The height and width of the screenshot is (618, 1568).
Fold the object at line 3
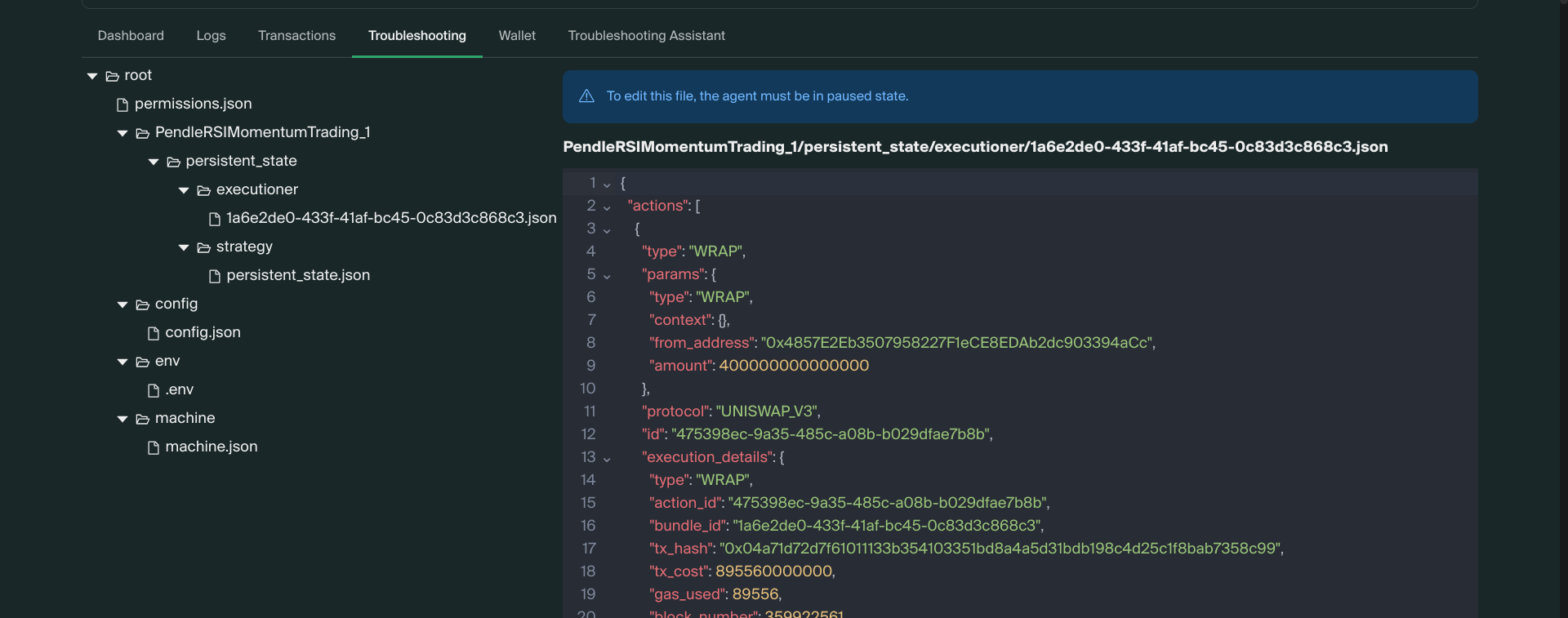tap(607, 231)
